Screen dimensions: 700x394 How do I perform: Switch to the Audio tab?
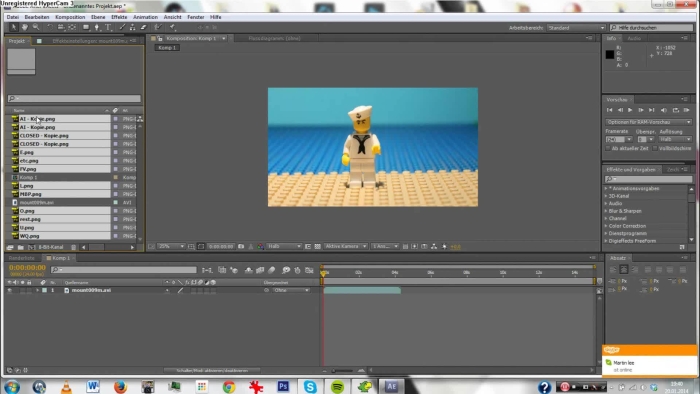634,38
